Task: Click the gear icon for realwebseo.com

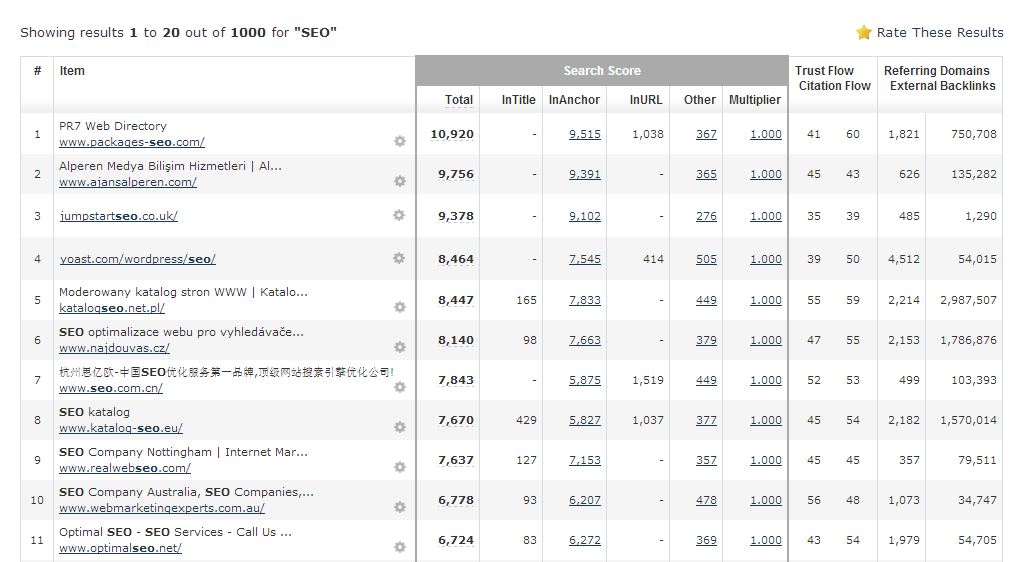Action: click(400, 467)
